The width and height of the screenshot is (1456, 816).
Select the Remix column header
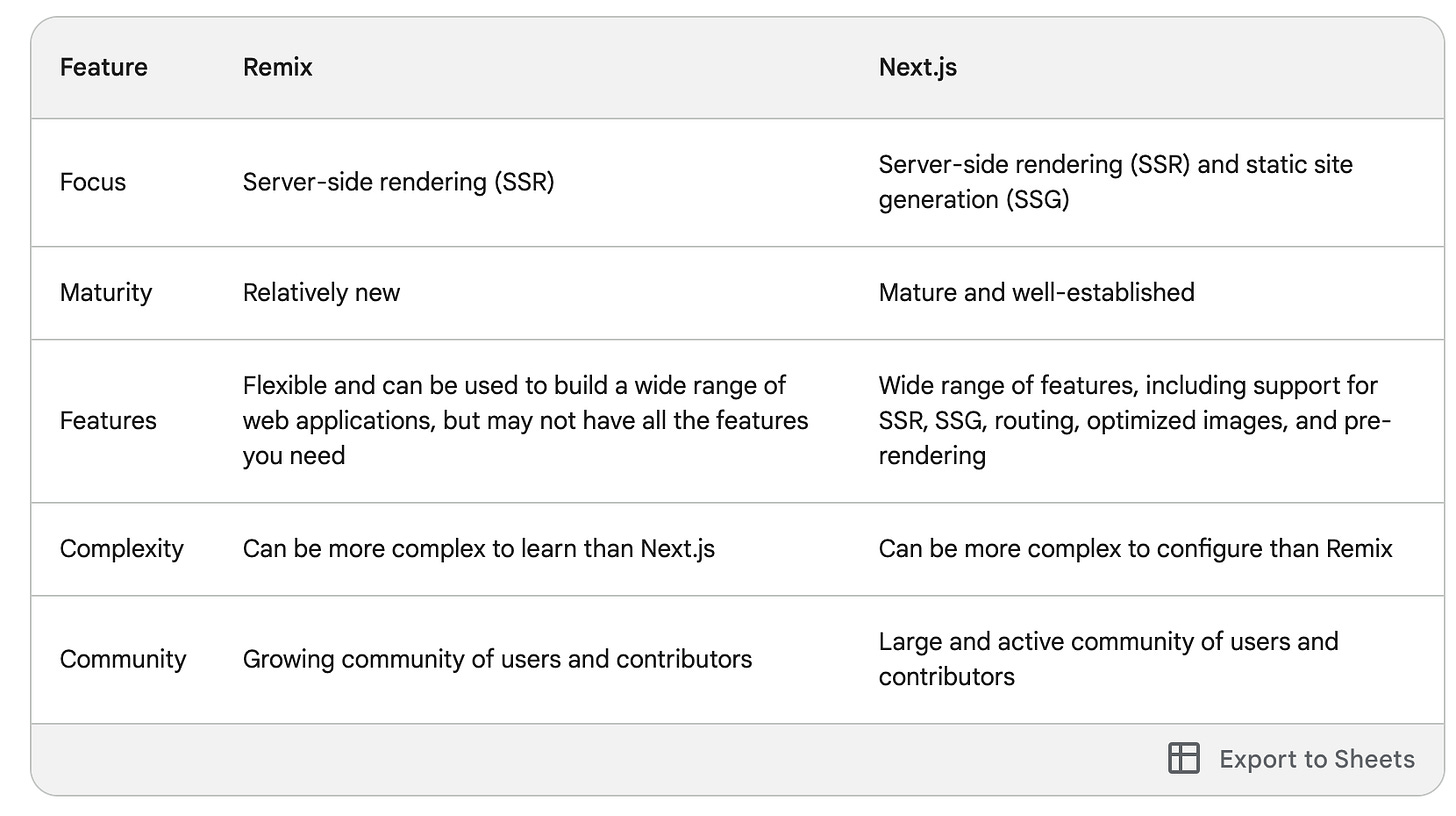(x=277, y=67)
